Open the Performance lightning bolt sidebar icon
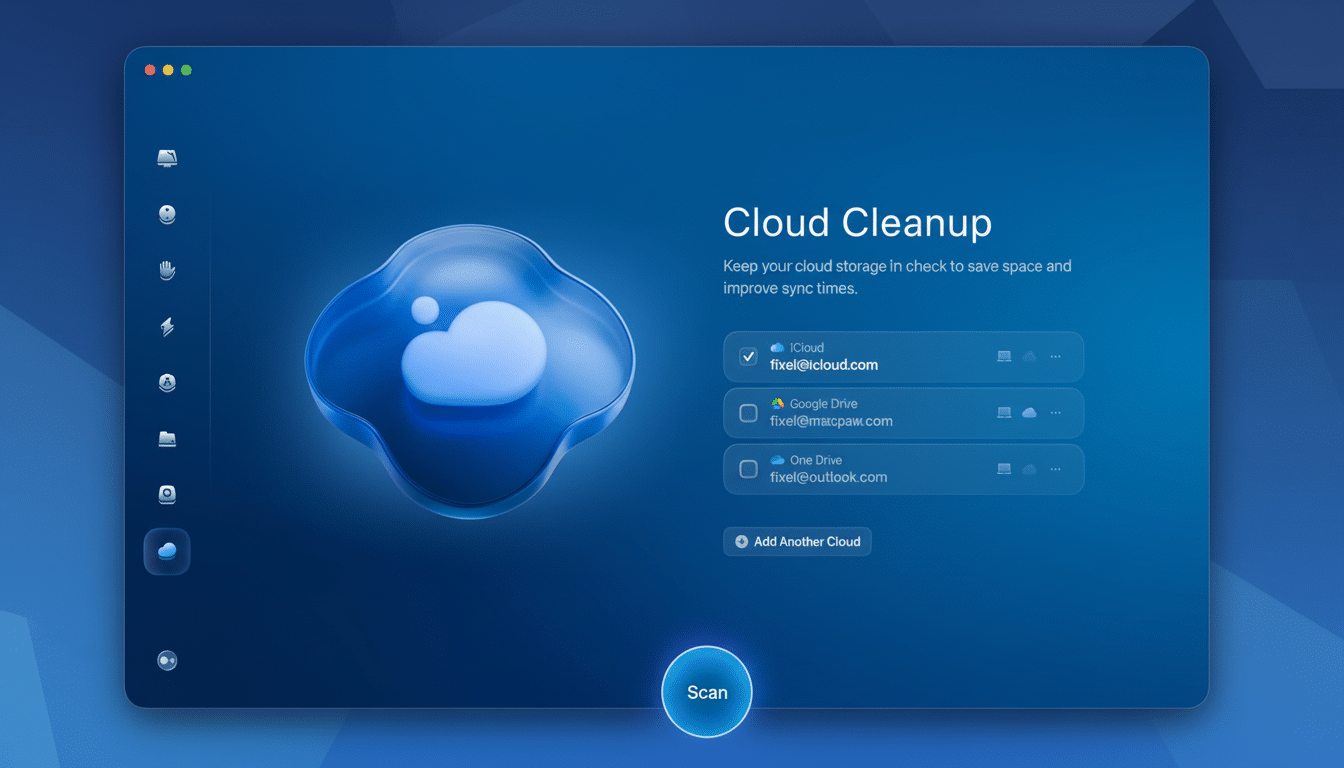 click(x=167, y=327)
